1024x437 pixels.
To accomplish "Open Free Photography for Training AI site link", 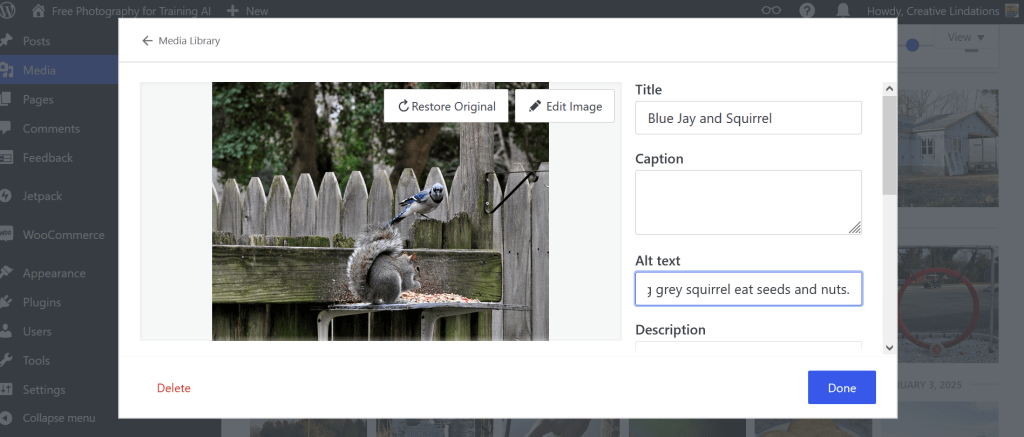I will pos(133,11).
